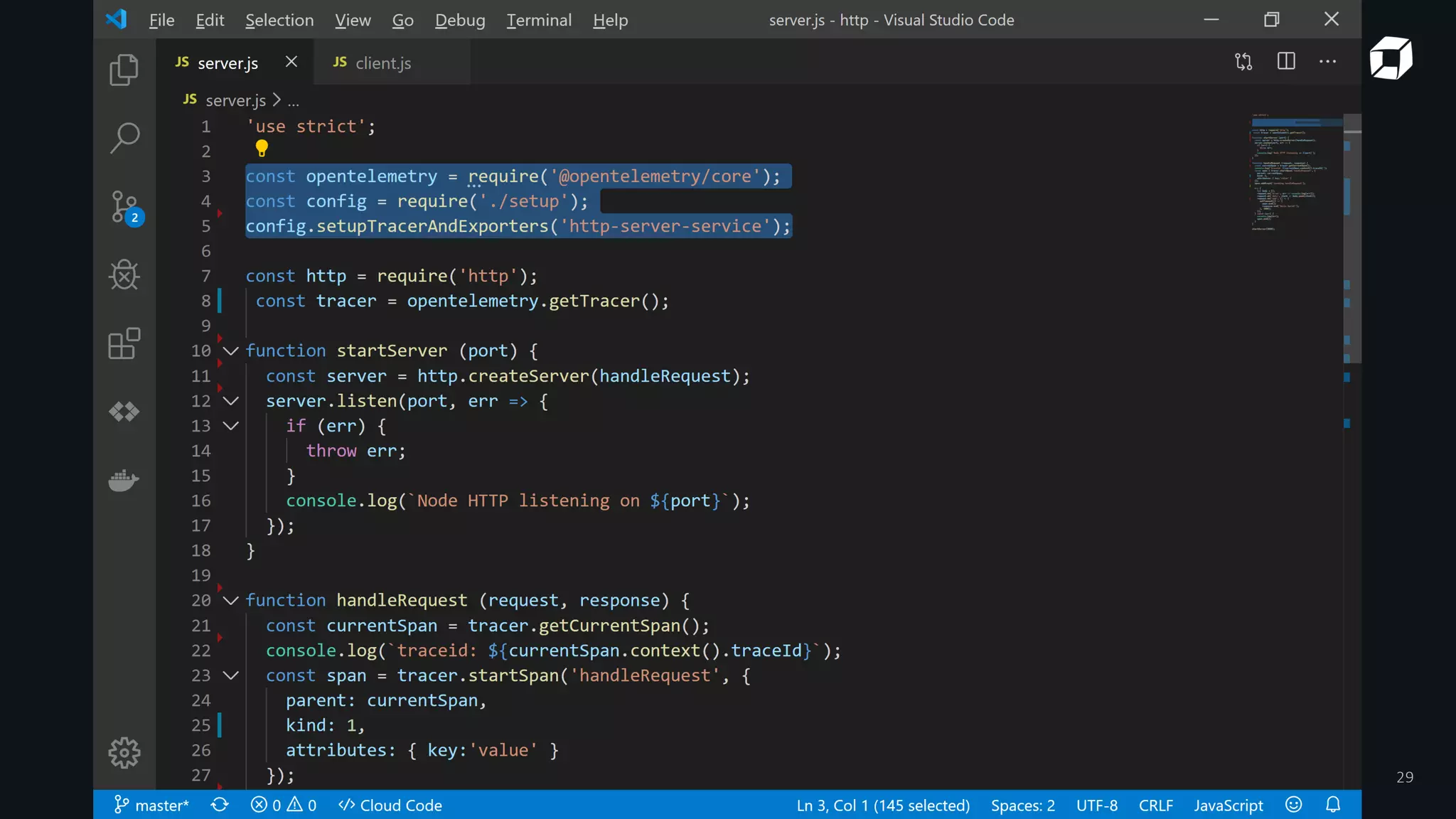This screenshot has width=1456, height=819.
Task: Collapse the startServer function on line 10
Action: [x=231, y=350]
